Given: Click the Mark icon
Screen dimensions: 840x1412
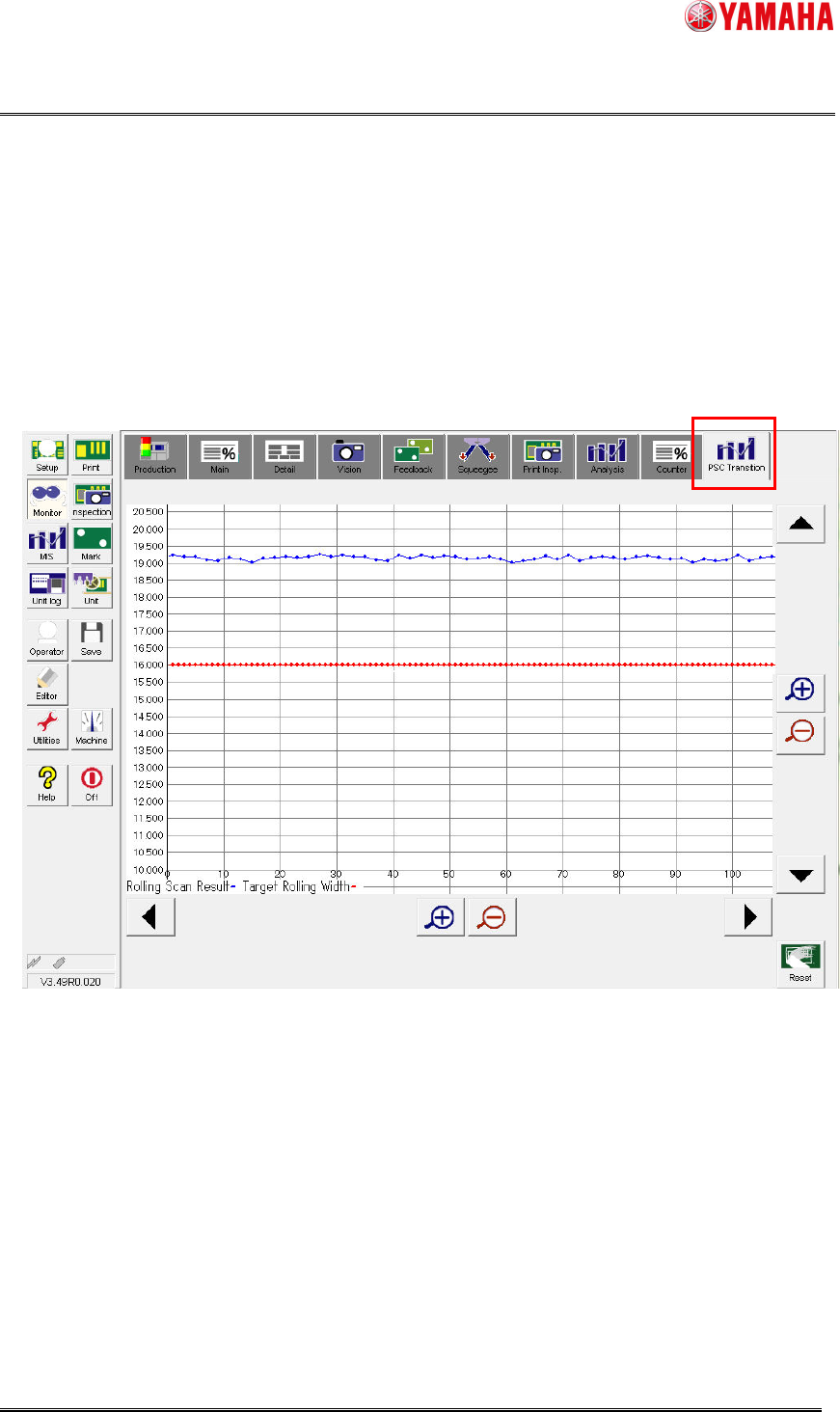Looking at the screenshot, I should 92,543.
